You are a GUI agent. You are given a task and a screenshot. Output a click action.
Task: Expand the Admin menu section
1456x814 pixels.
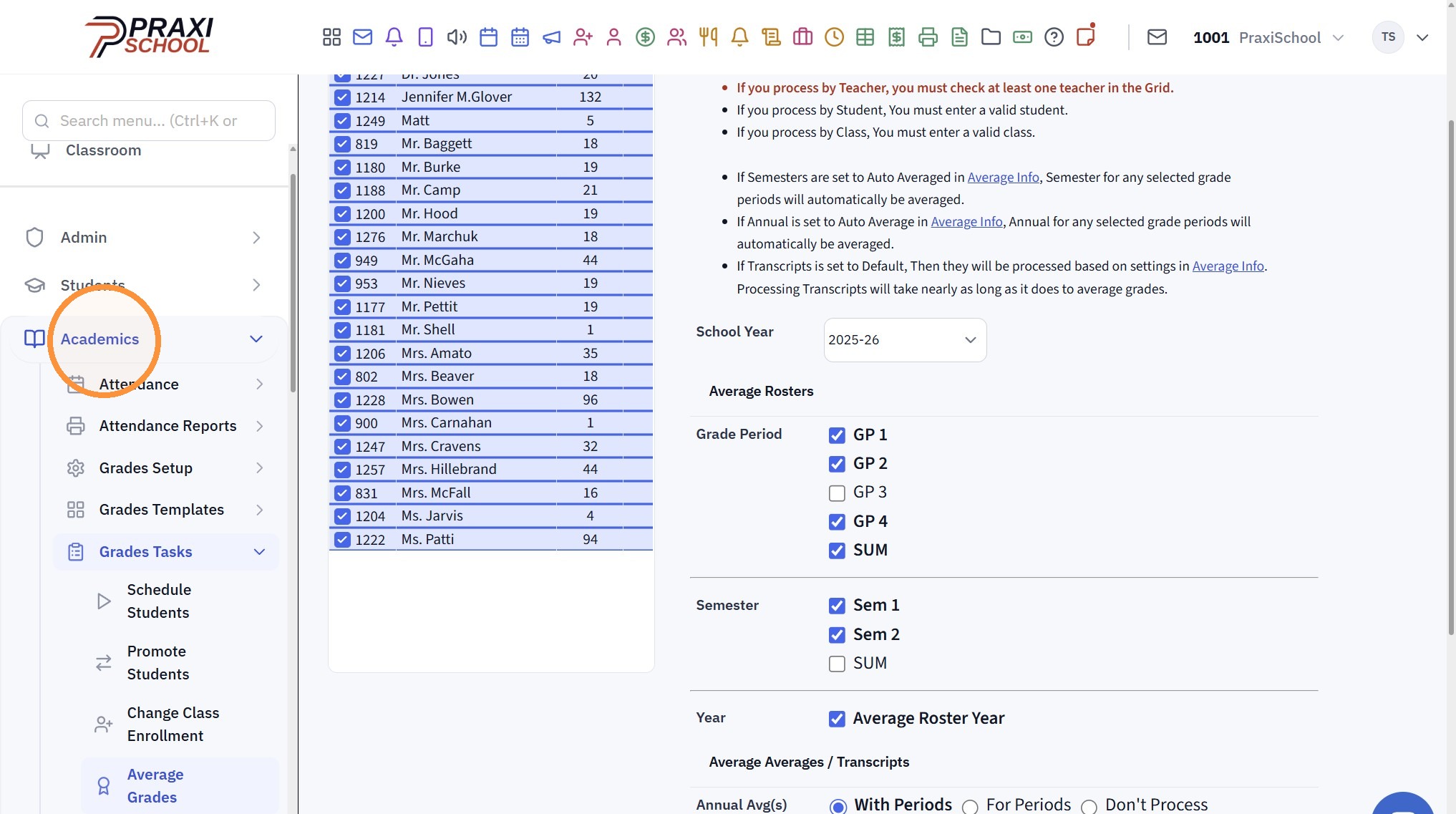143,238
